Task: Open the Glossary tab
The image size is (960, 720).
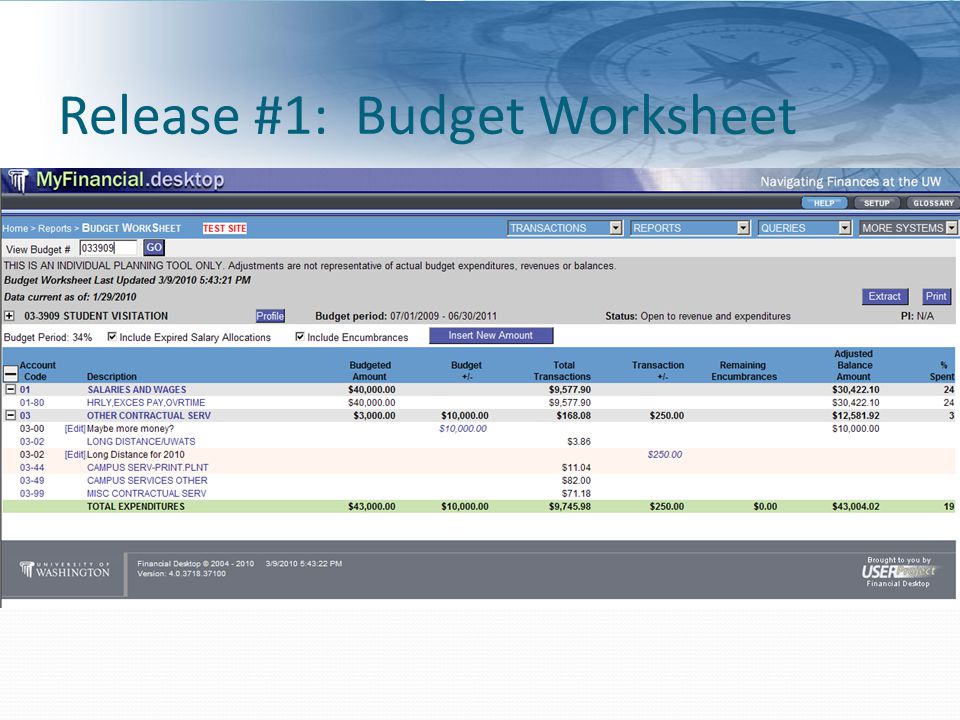Action: click(933, 203)
